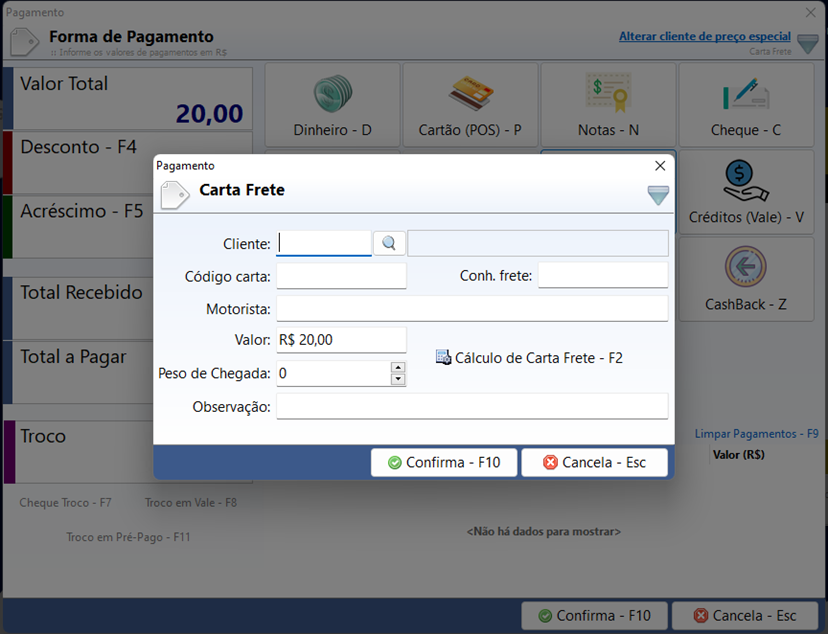Increase Peso de Chegada with up arrow
The height and width of the screenshot is (634, 828).
pyautogui.click(x=398, y=367)
